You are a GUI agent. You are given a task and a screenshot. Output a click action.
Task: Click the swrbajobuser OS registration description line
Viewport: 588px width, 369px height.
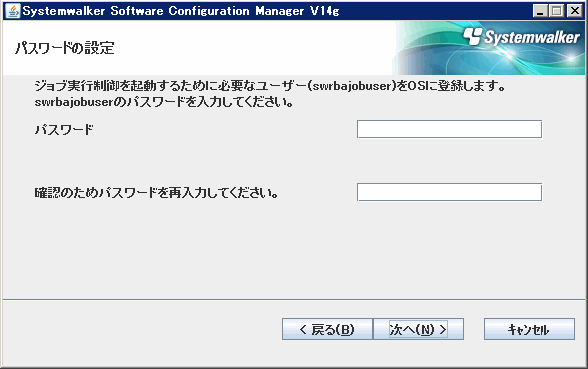(x=270, y=86)
